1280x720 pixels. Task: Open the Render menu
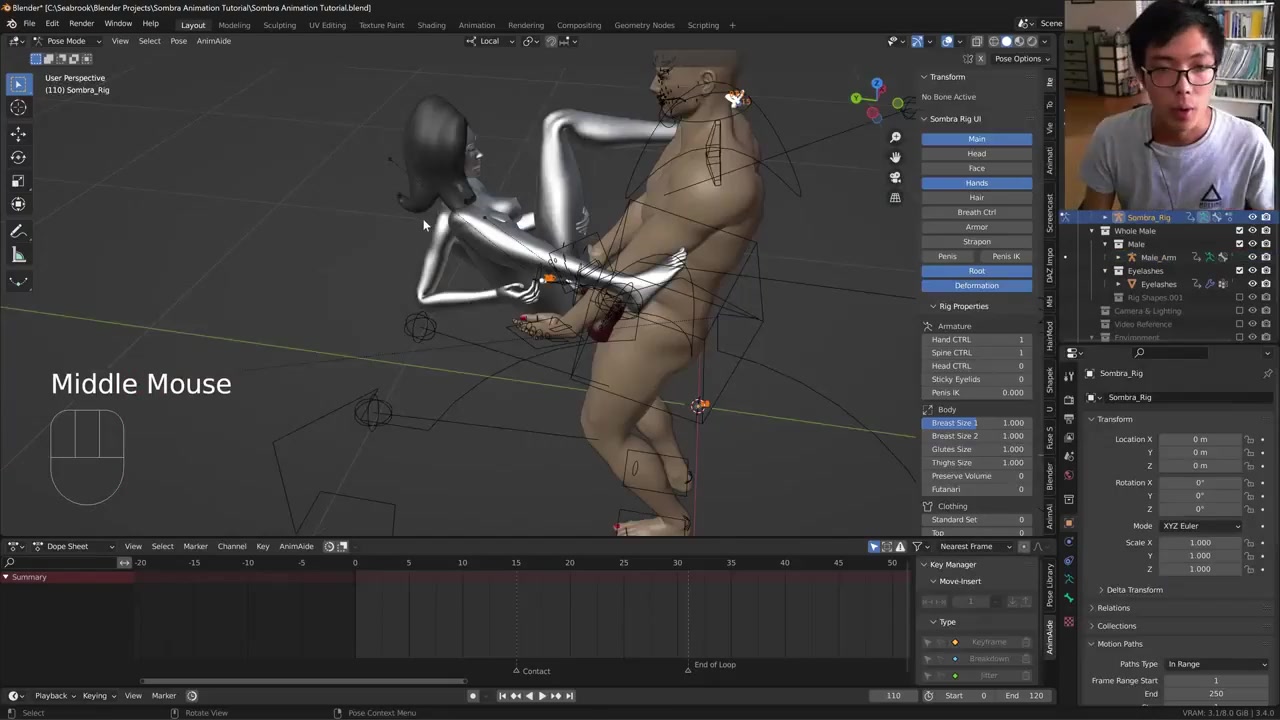[81, 24]
